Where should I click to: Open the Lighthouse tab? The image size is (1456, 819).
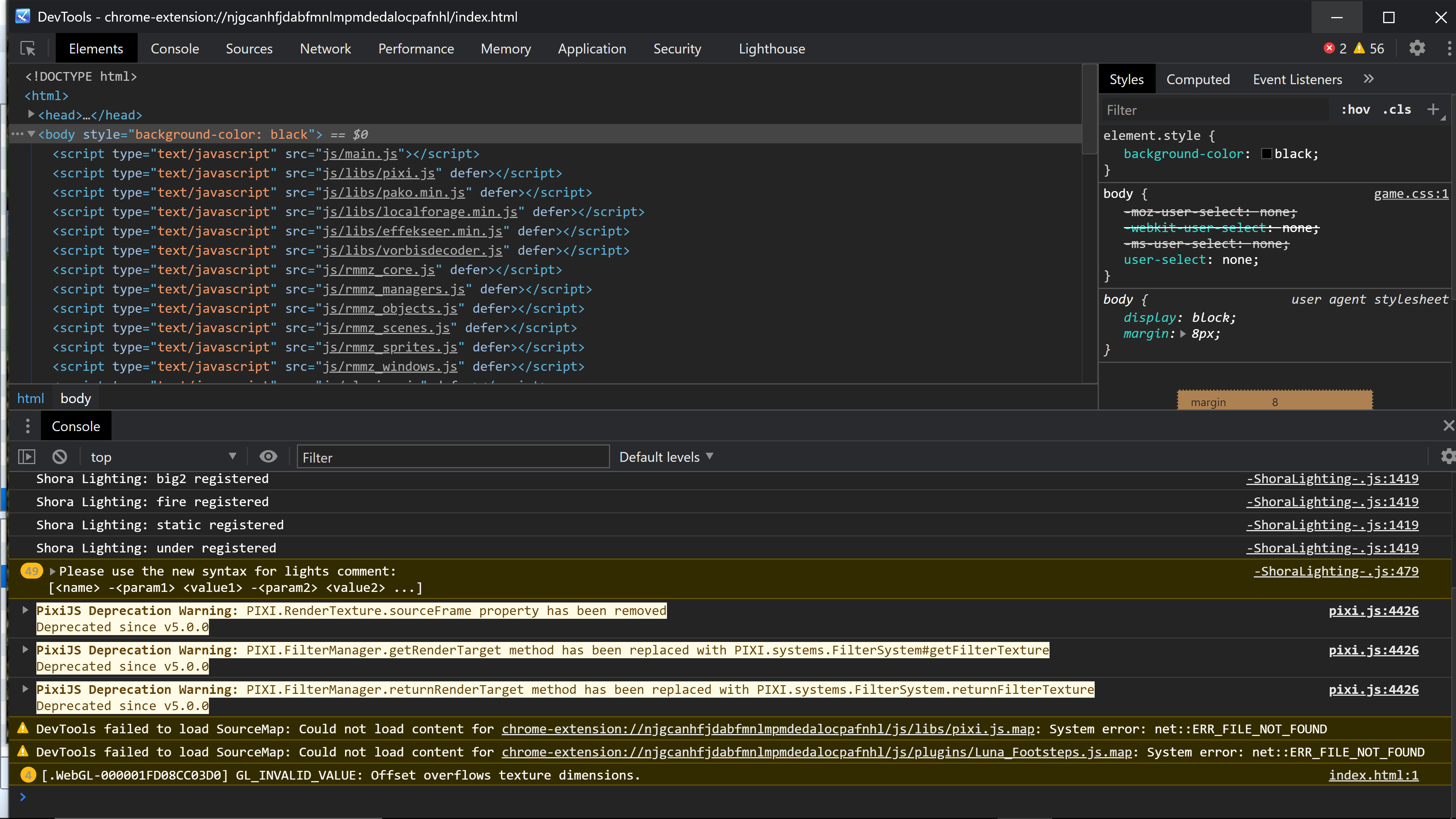(x=772, y=49)
